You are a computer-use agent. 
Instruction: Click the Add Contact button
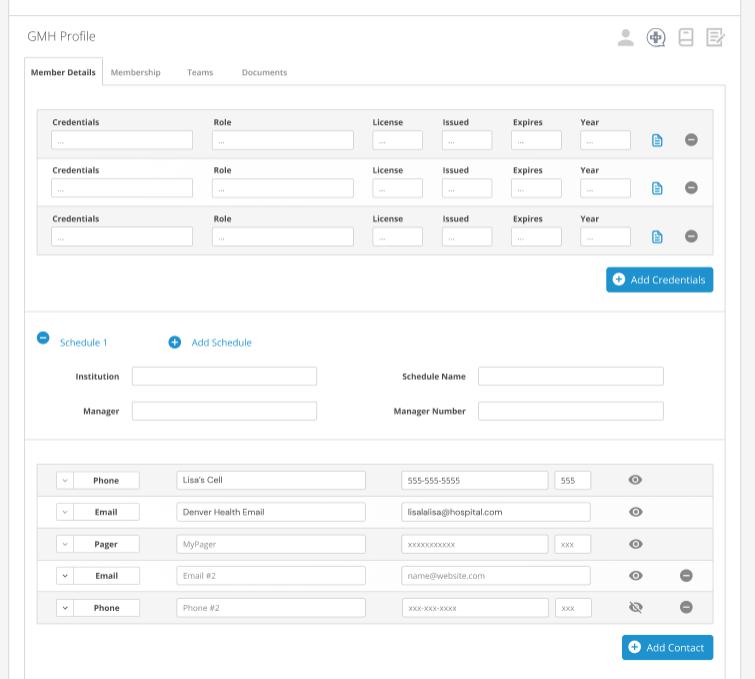667,648
